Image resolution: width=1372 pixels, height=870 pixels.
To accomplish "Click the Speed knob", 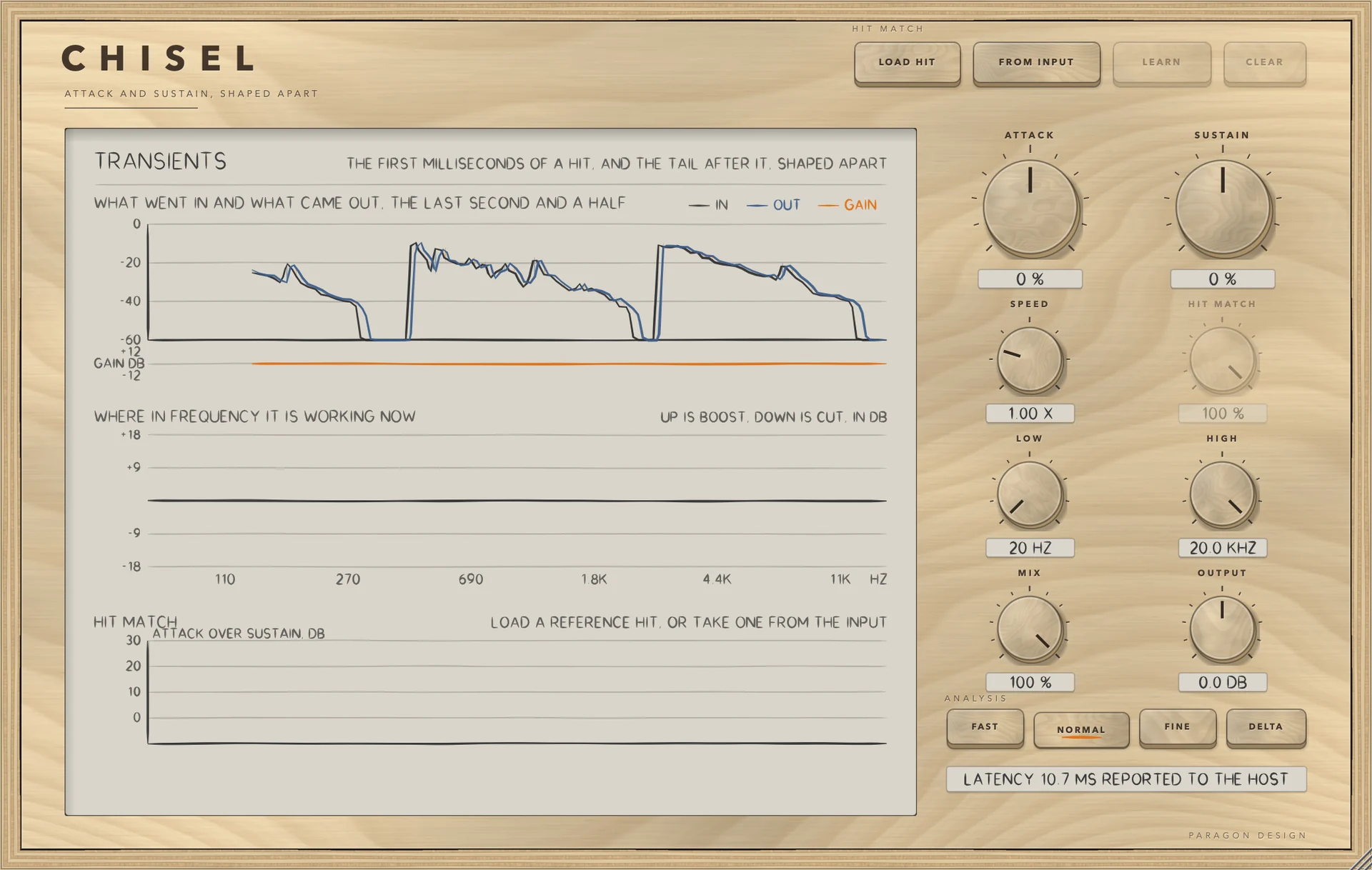I will (x=1030, y=359).
